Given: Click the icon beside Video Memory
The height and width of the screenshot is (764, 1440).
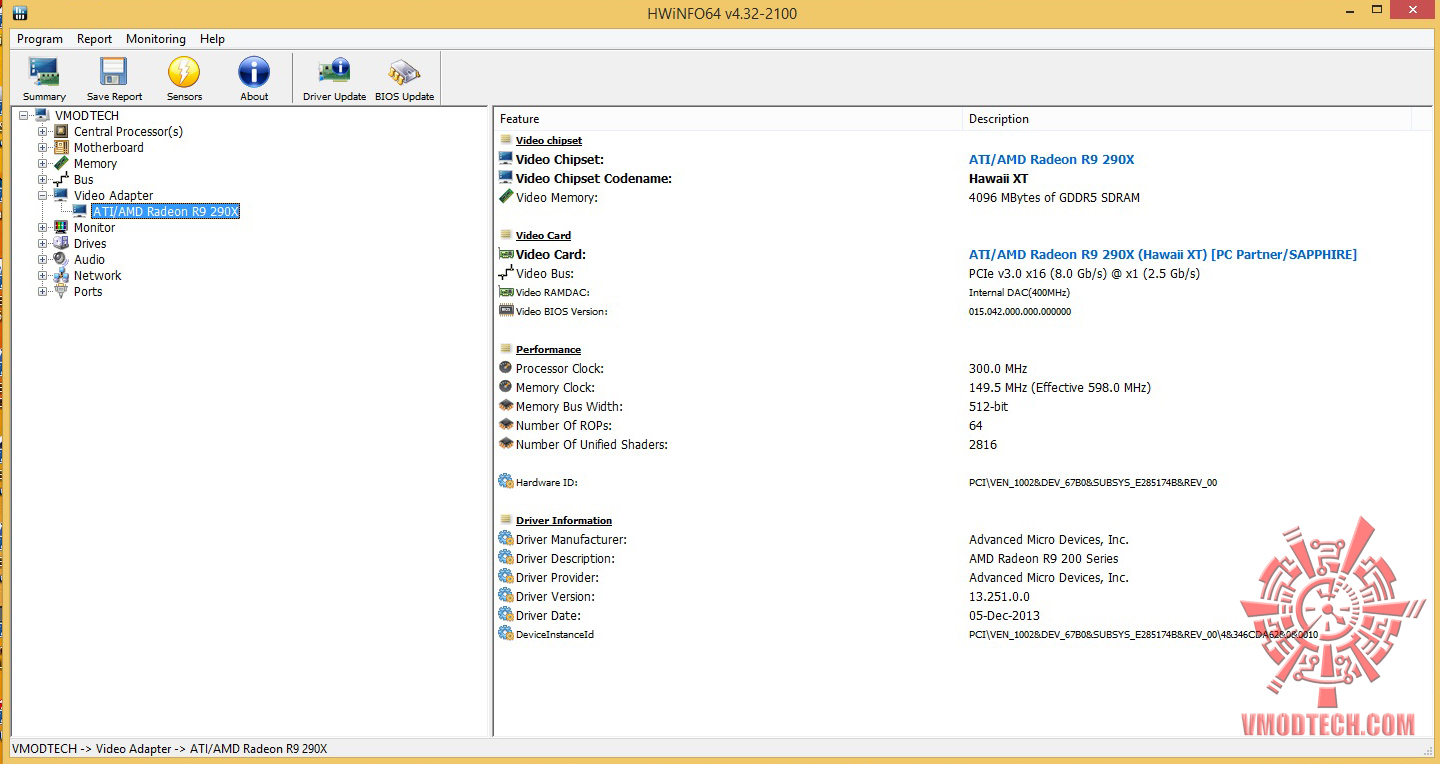Looking at the screenshot, I should (506, 197).
